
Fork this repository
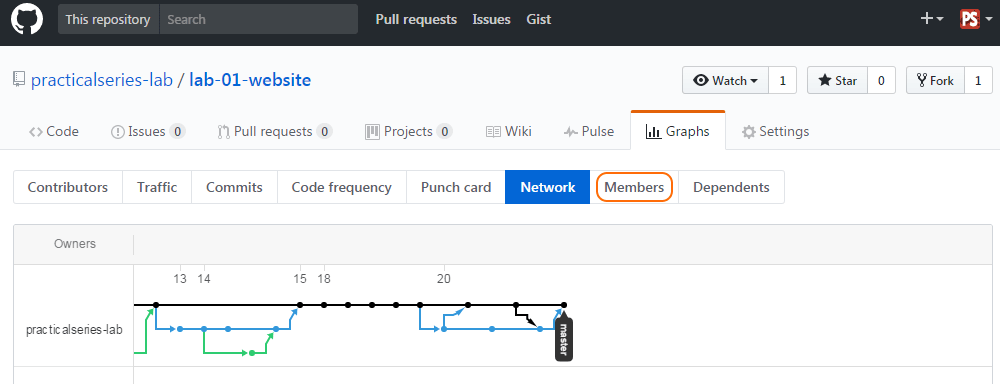[935, 80]
